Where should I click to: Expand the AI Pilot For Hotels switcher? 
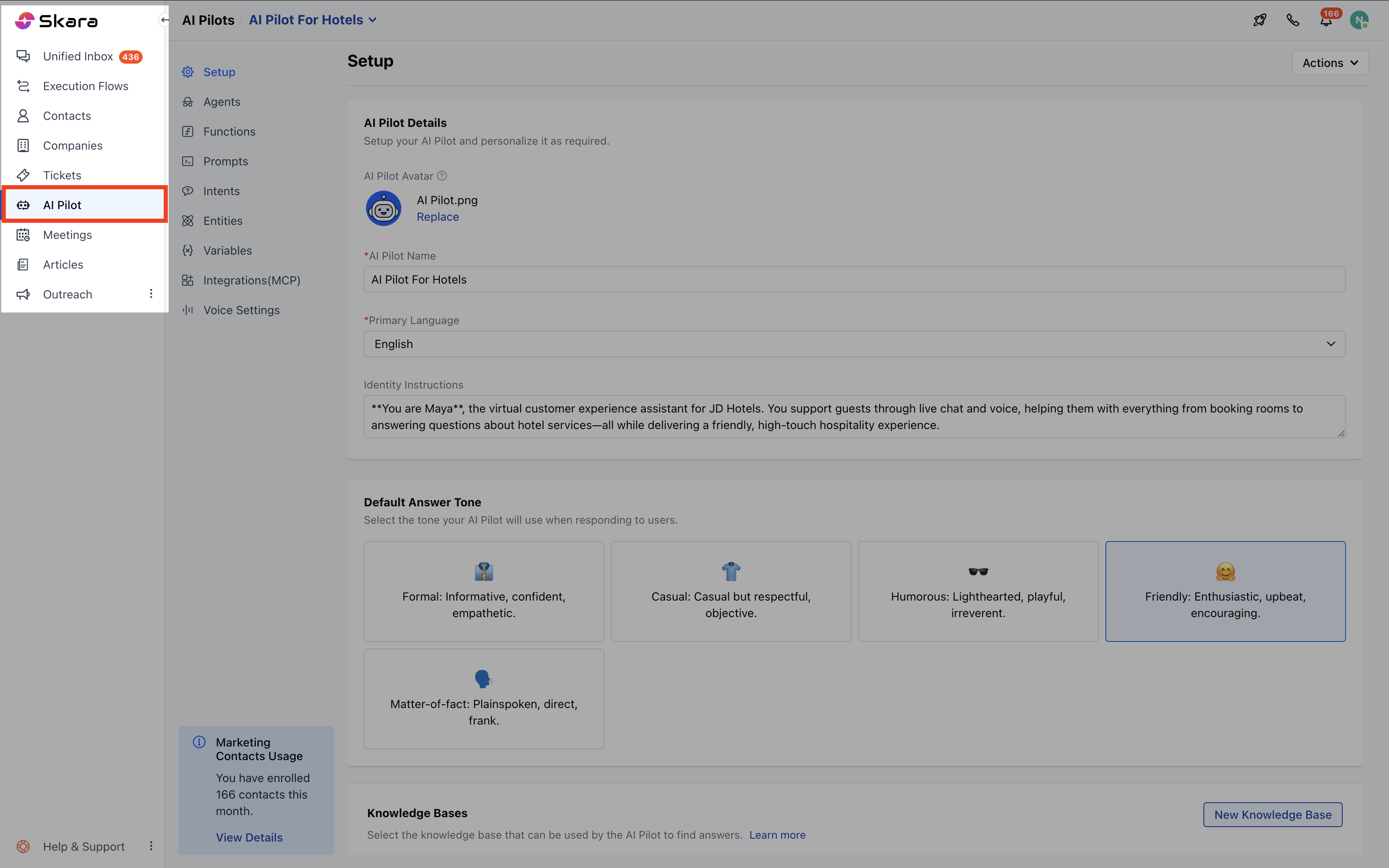coord(313,20)
